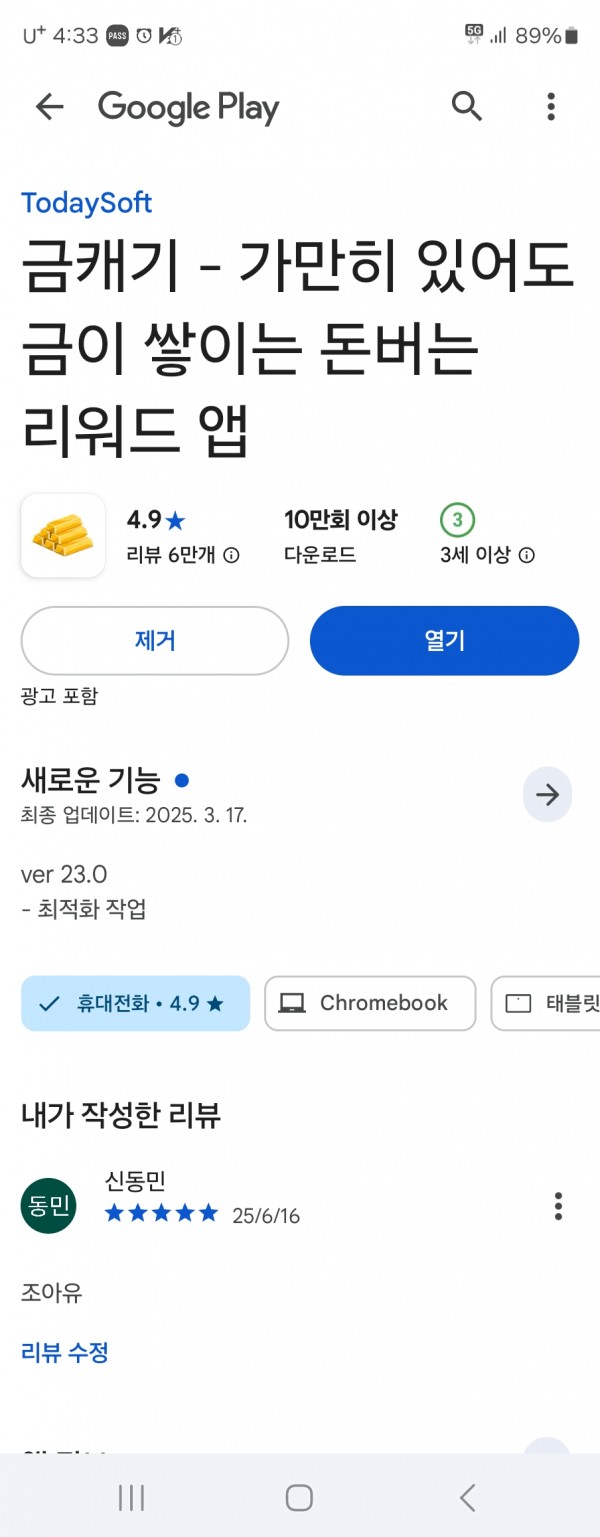Image resolution: width=600 pixels, height=1537 pixels.
Task: Tap the 열기 open button
Action: pos(444,641)
